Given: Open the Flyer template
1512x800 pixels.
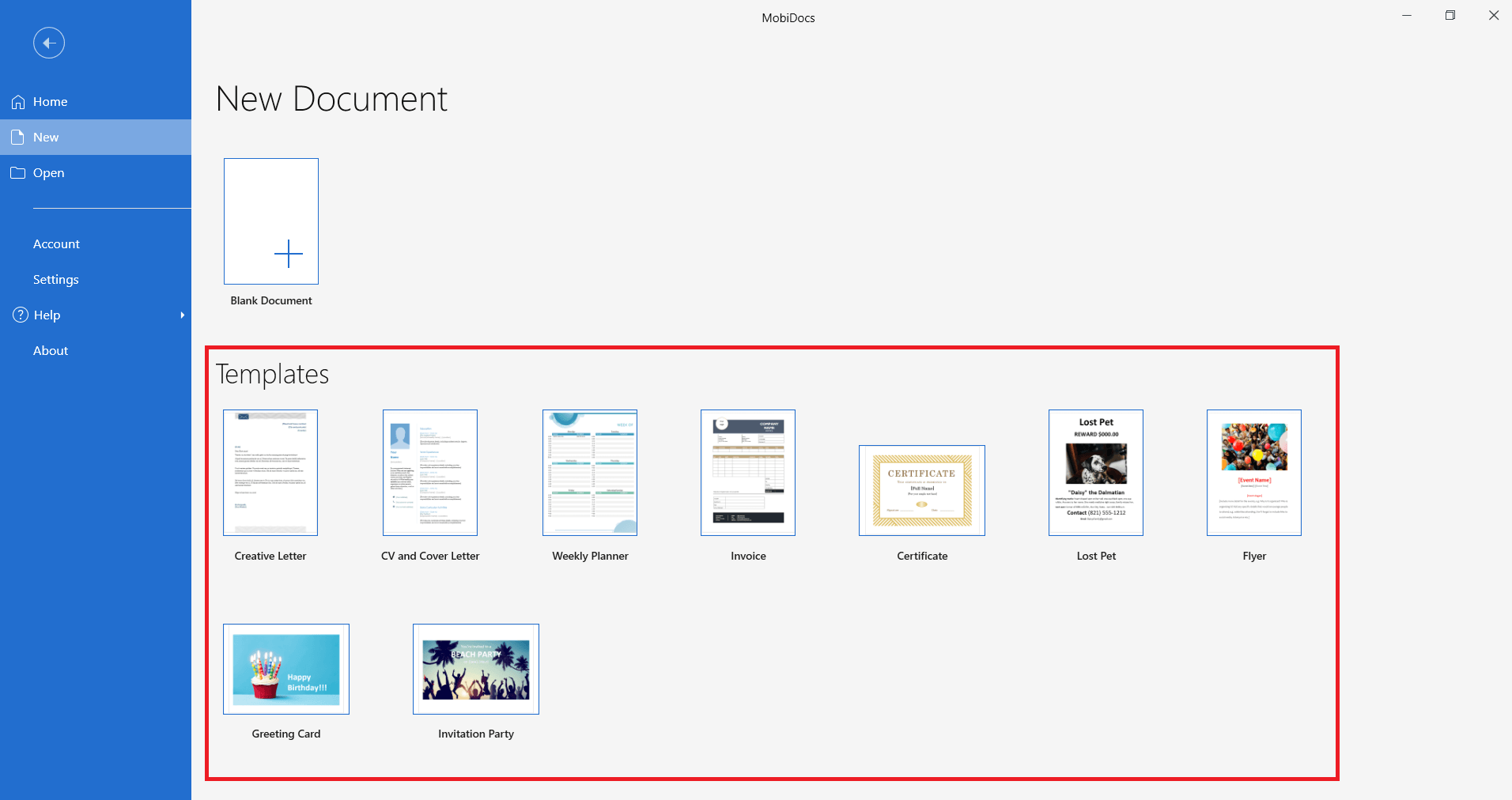Looking at the screenshot, I should coord(1254,473).
